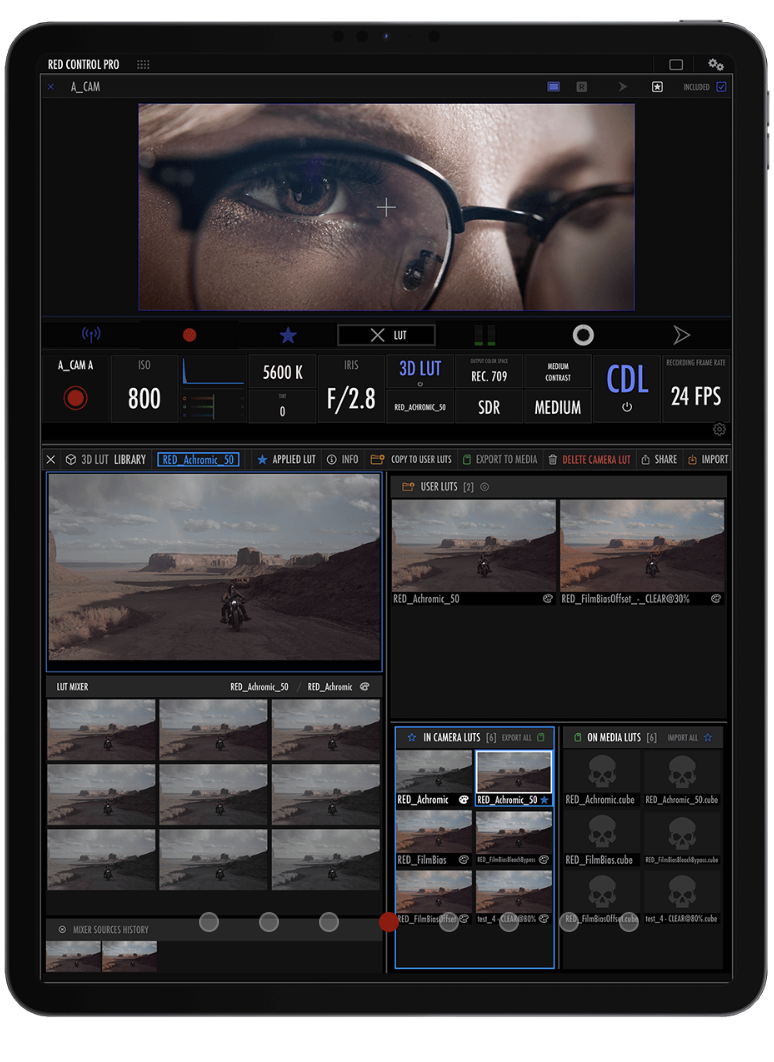The width and height of the screenshot is (774, 1062).
Task: Click Delete Camera LUT
Action: [x=588, y=460]
